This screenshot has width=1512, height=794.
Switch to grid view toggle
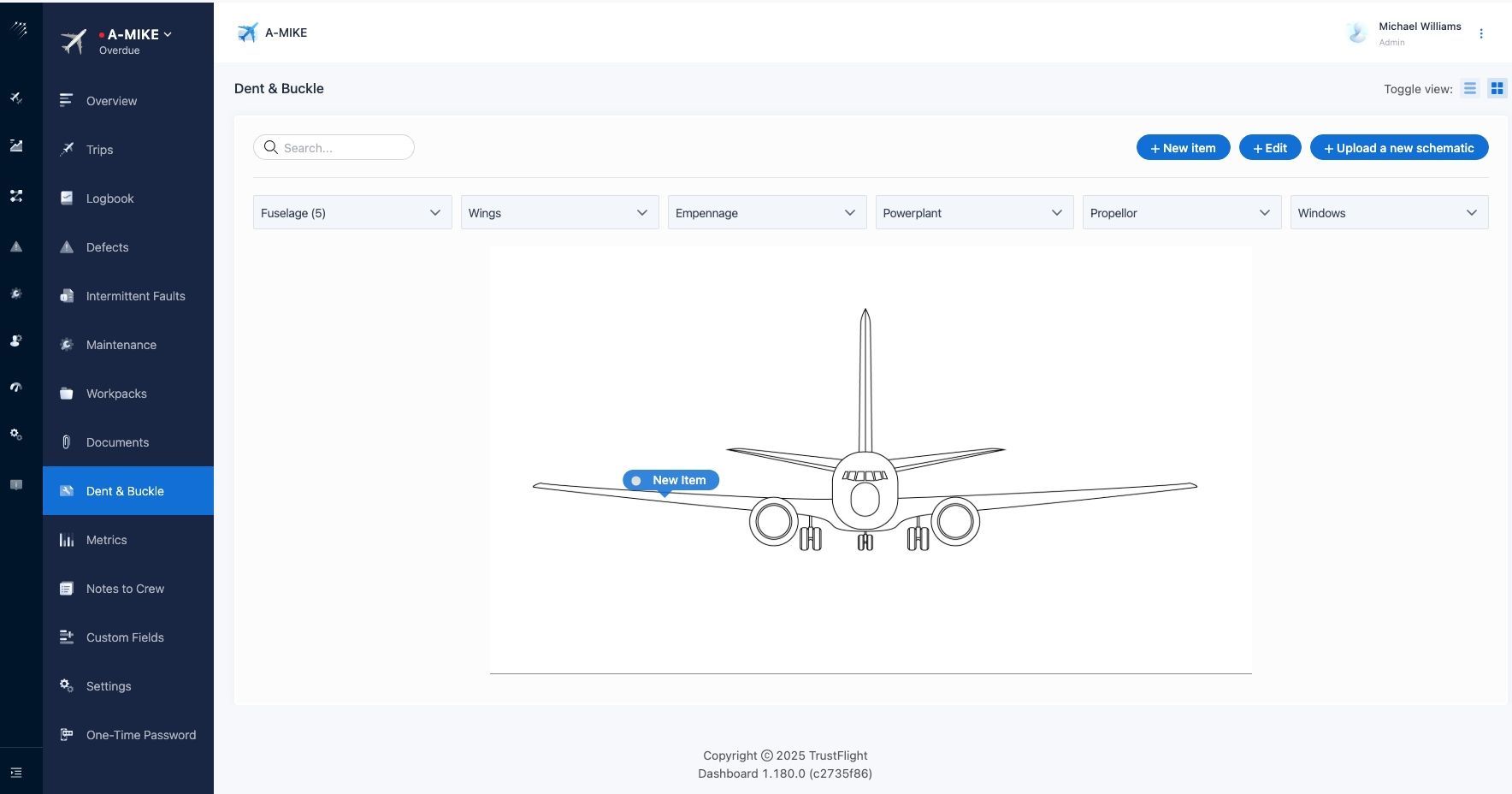click(x=1497, y=88)
